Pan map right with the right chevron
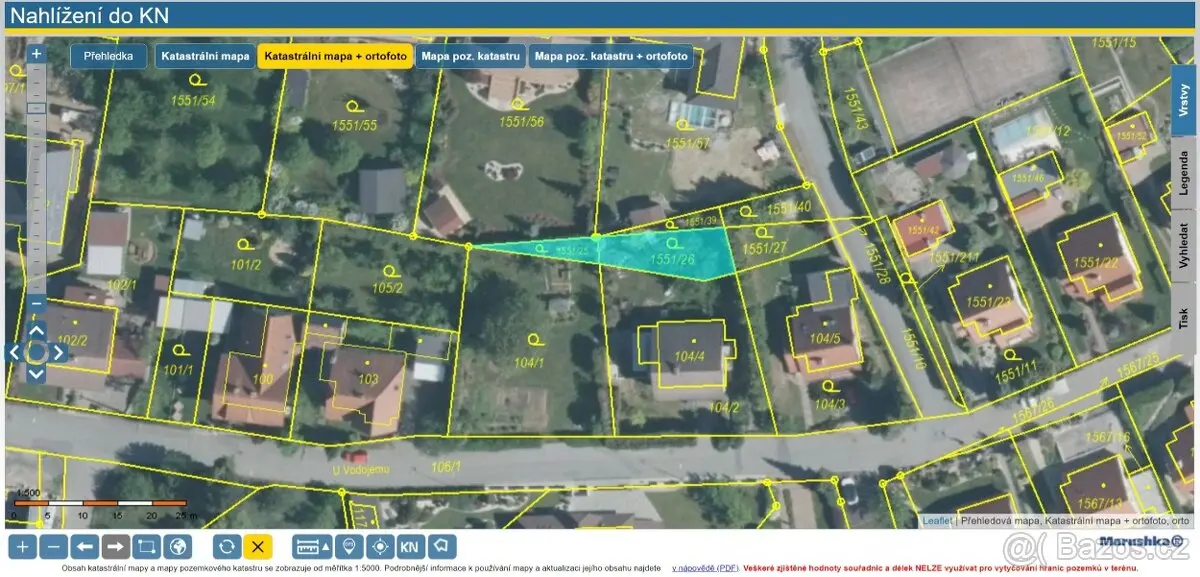Screen dimensions: 1200x577 click(58, 352)
